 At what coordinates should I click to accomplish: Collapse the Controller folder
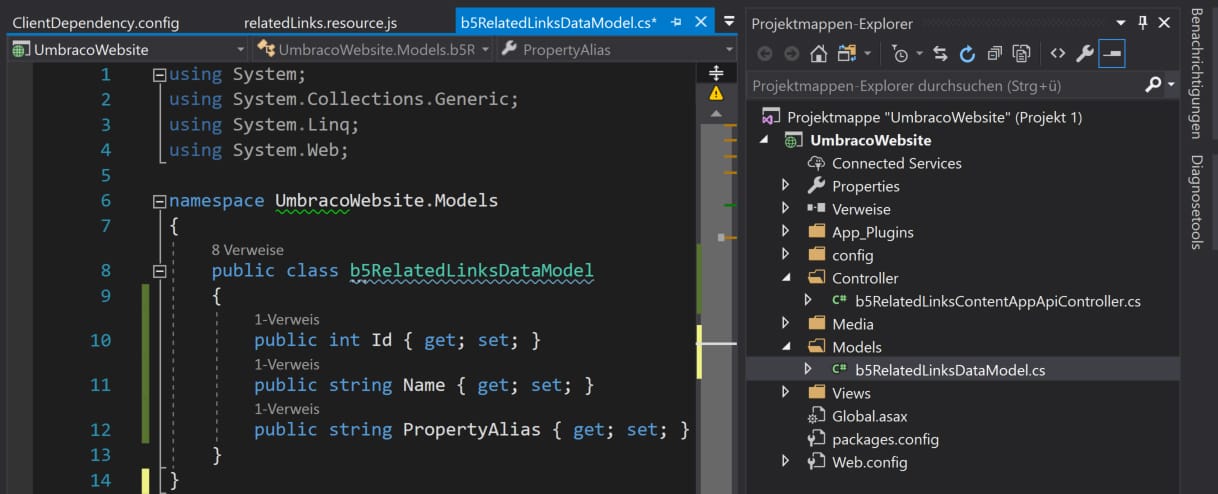point(785,278)
